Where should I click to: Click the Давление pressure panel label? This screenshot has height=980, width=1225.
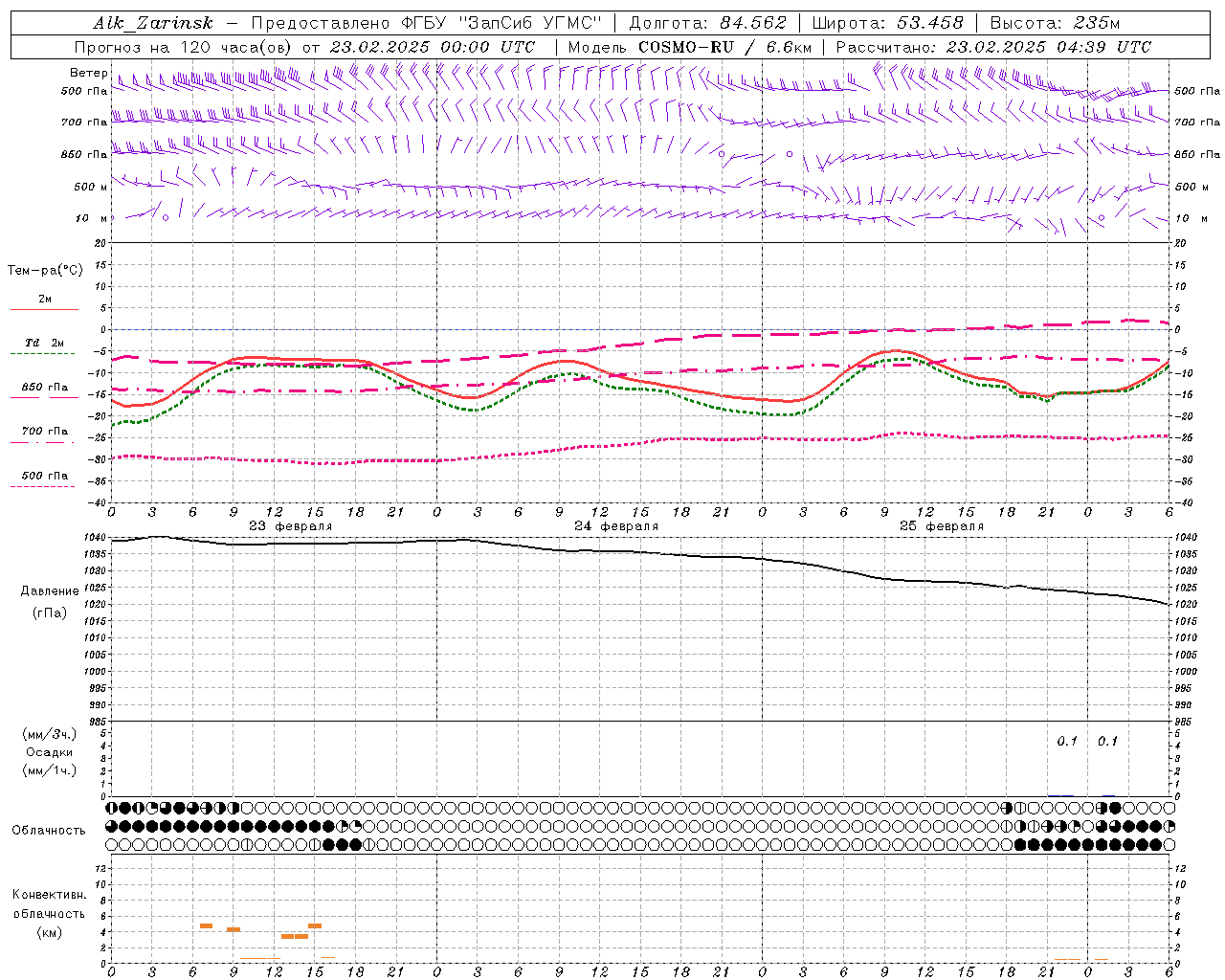pyautogui.click(x=50, y=591)
